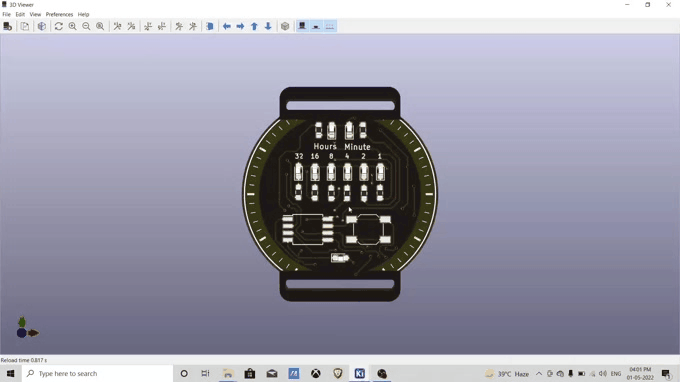The height and width of the screenshot is (382, 680).
Task: Open Cortana circle icon on taskbar
Action: 184,373
